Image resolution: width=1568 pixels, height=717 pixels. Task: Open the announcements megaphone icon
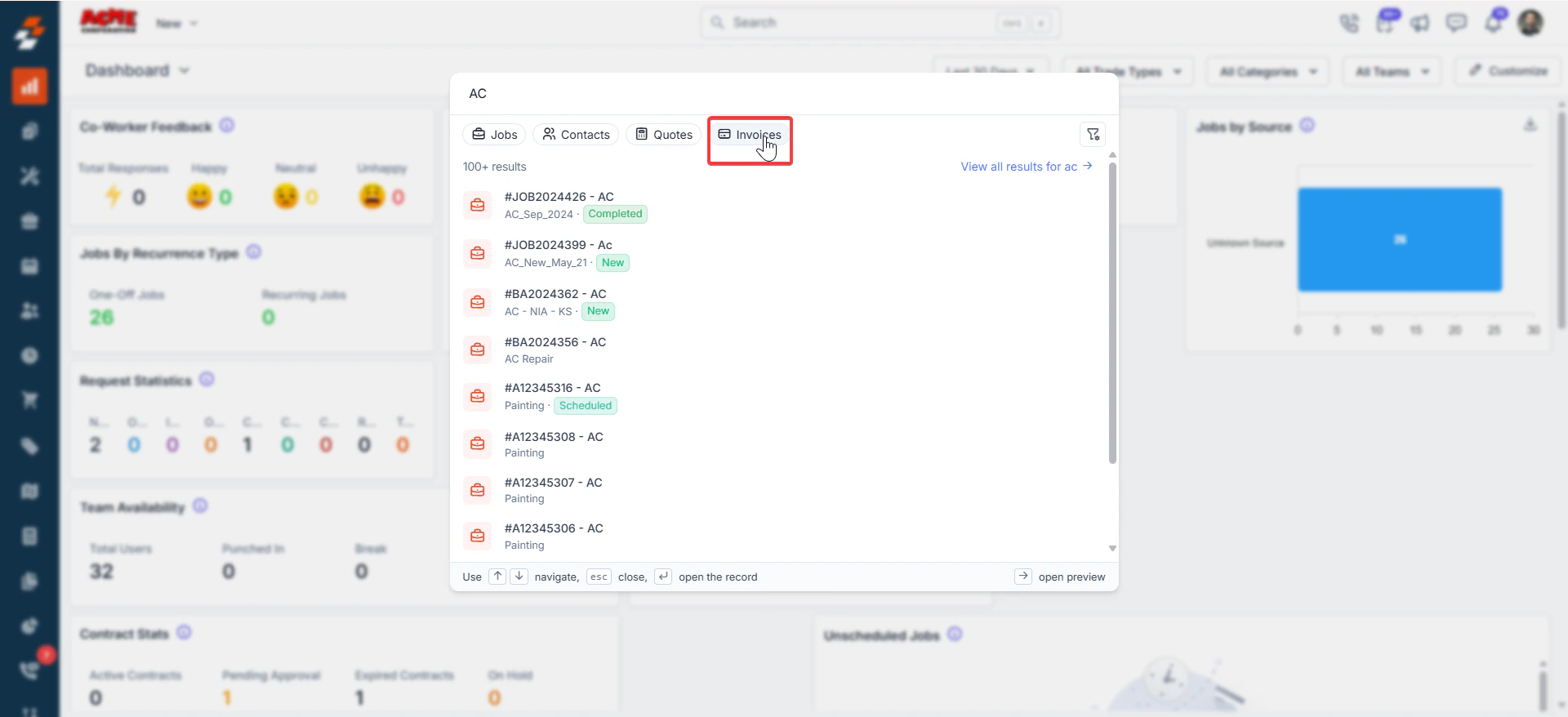tap(1421, 23)
